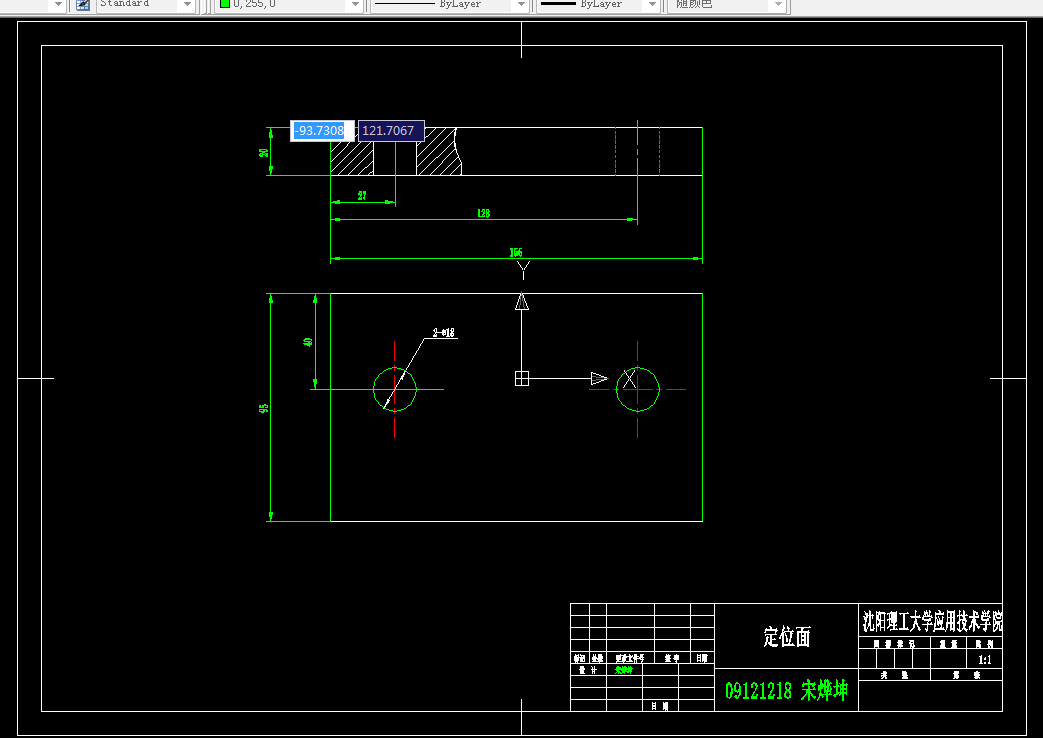
Task: Click the green color swatch in color control
Action: pos(225,4)
